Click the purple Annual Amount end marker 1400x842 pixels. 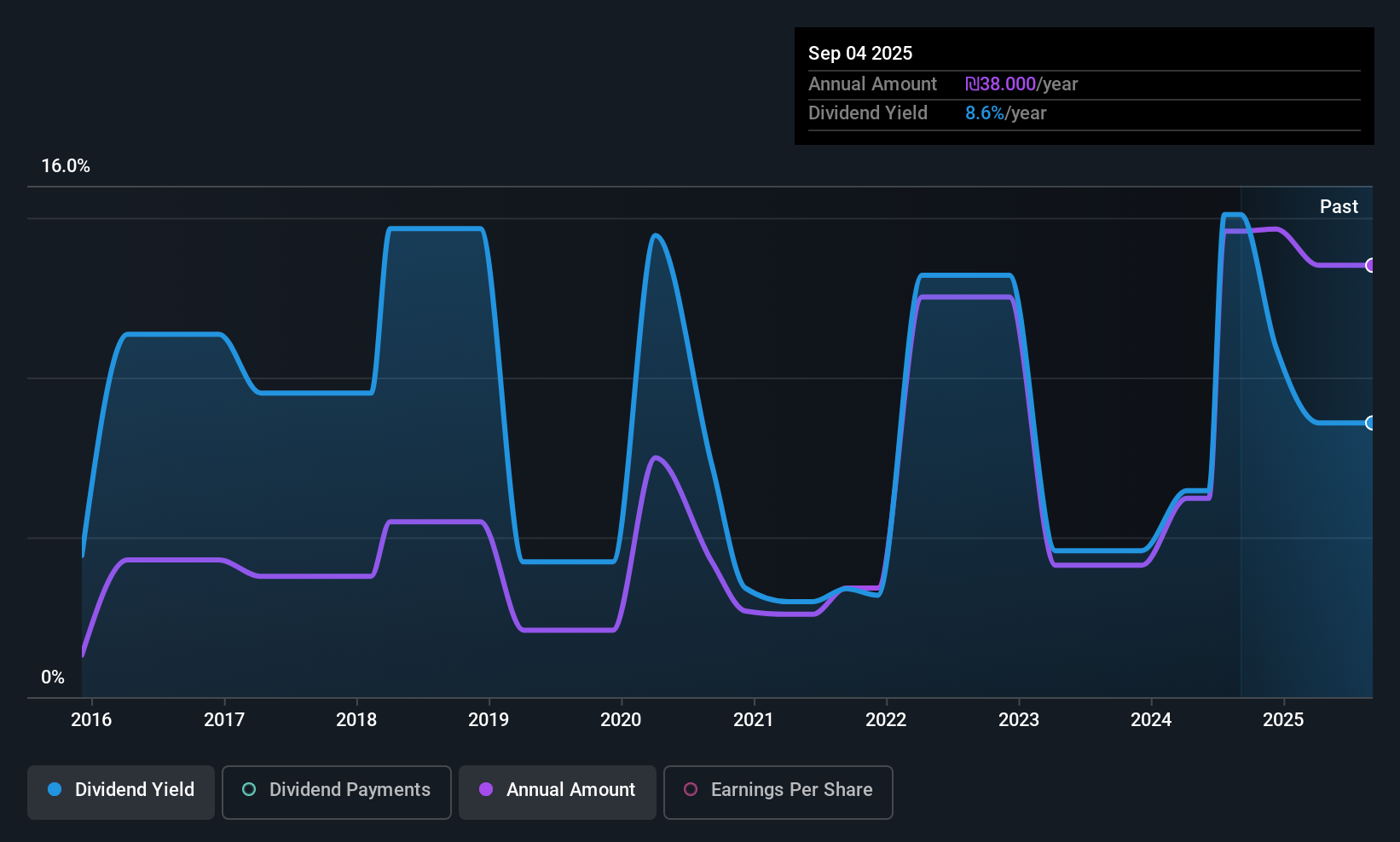(1370, 265)
